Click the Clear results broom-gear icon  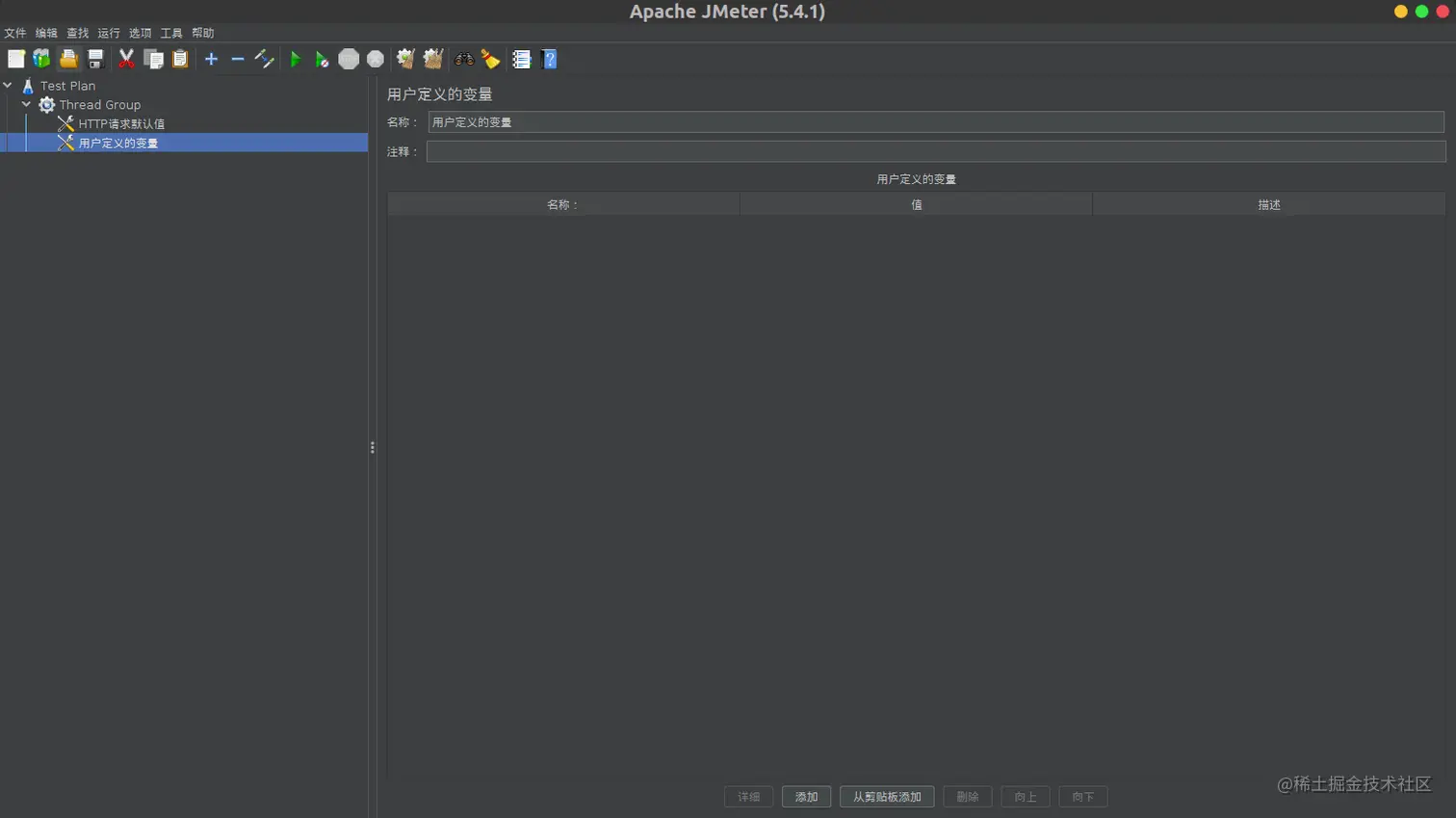[x=405, y=60]
